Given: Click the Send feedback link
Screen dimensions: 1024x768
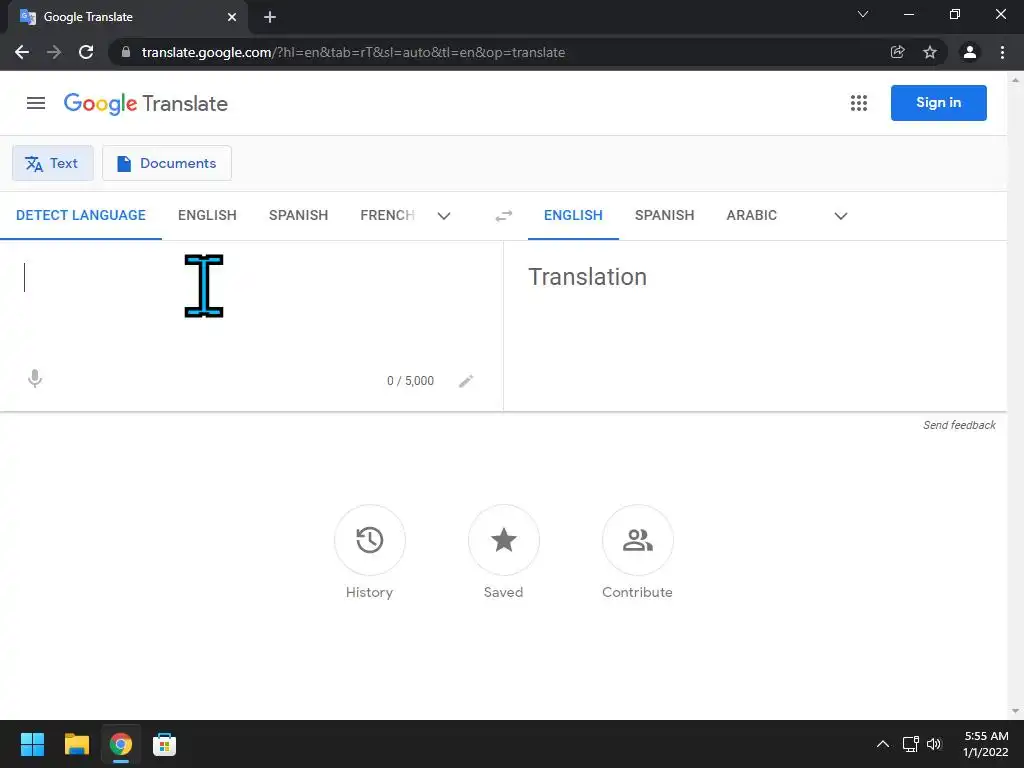Looking at the screenshot, I should [x=959, y=425].
